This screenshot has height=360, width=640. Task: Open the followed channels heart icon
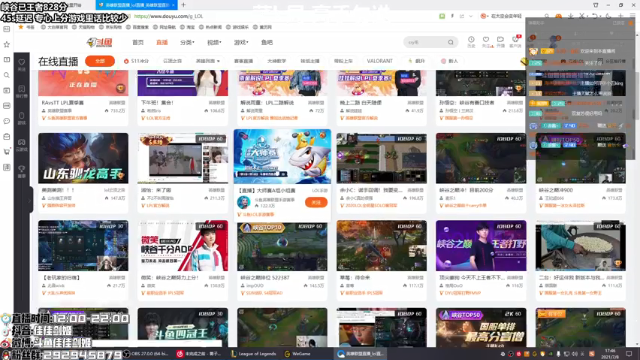(486, 41)
